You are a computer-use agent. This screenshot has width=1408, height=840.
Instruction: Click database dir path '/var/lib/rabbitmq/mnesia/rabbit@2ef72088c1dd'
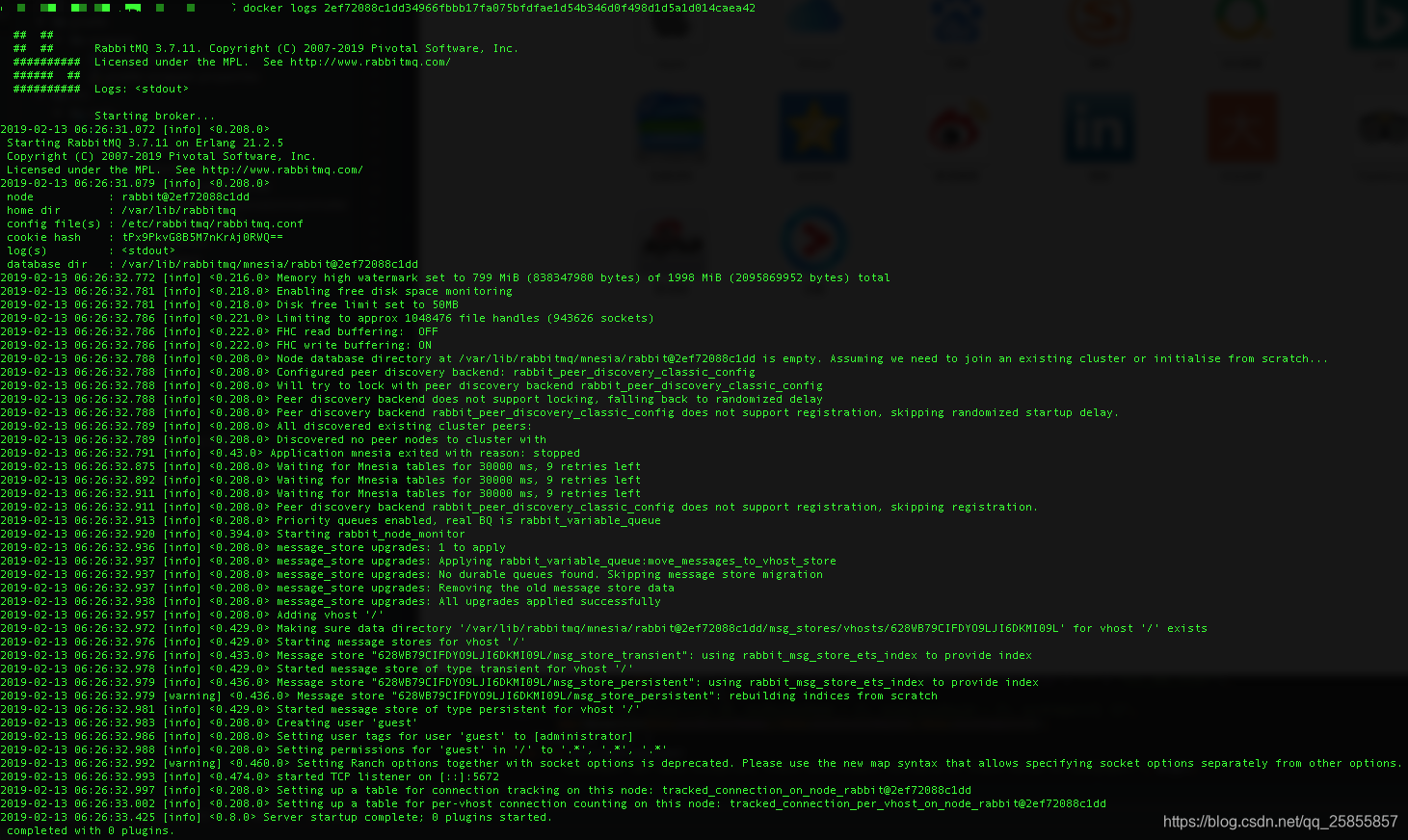(270, 264)
